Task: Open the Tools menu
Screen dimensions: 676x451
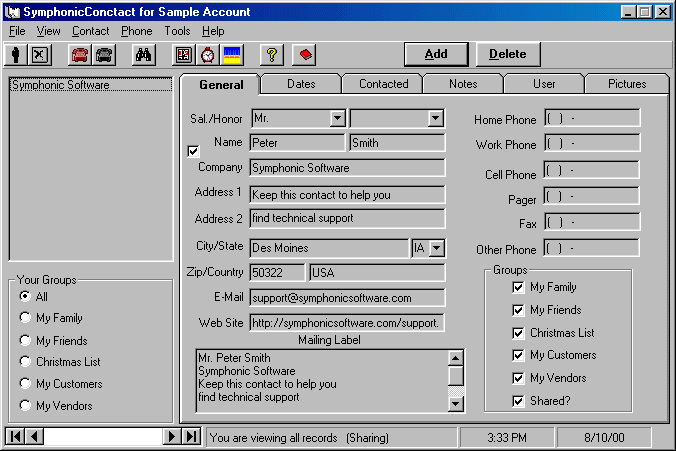Action: coord(177,31)
